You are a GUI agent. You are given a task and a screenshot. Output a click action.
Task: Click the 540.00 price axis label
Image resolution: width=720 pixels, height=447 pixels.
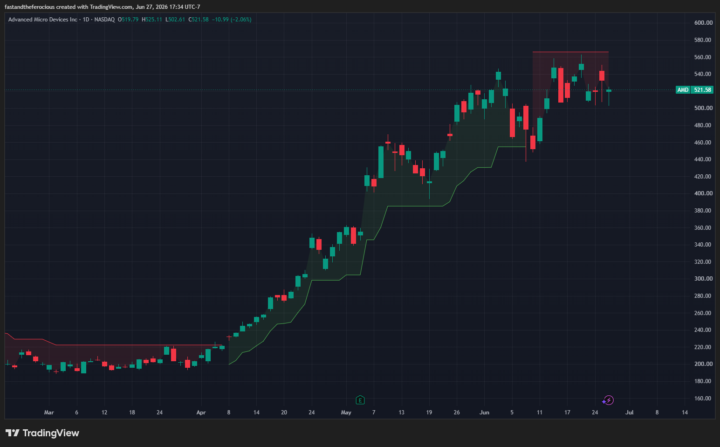click(703, 74)
